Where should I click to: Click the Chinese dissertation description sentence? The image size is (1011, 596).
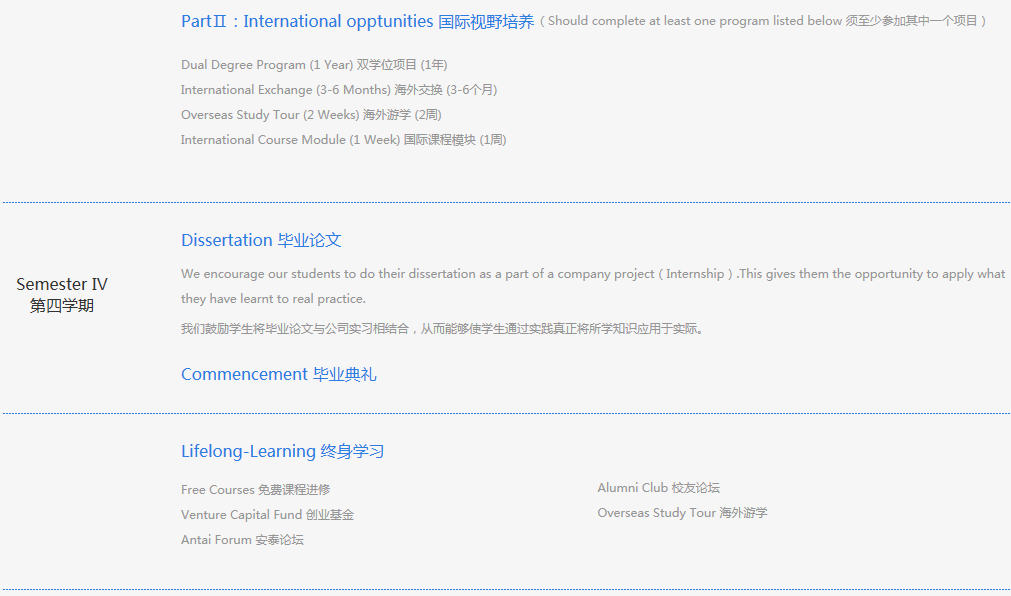point(442,328)
